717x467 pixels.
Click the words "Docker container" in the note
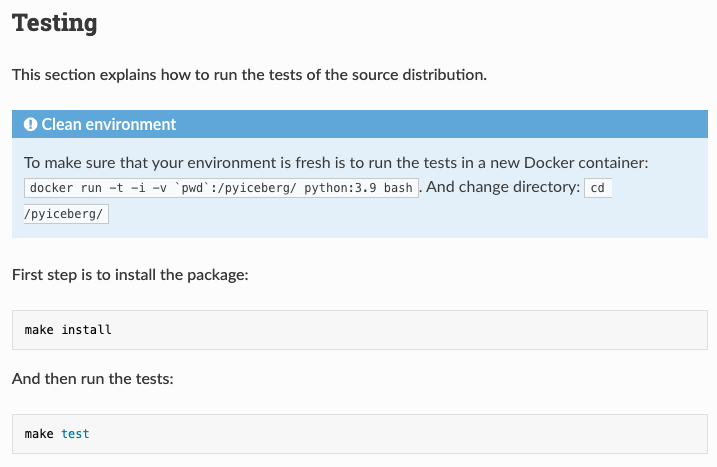589,162
